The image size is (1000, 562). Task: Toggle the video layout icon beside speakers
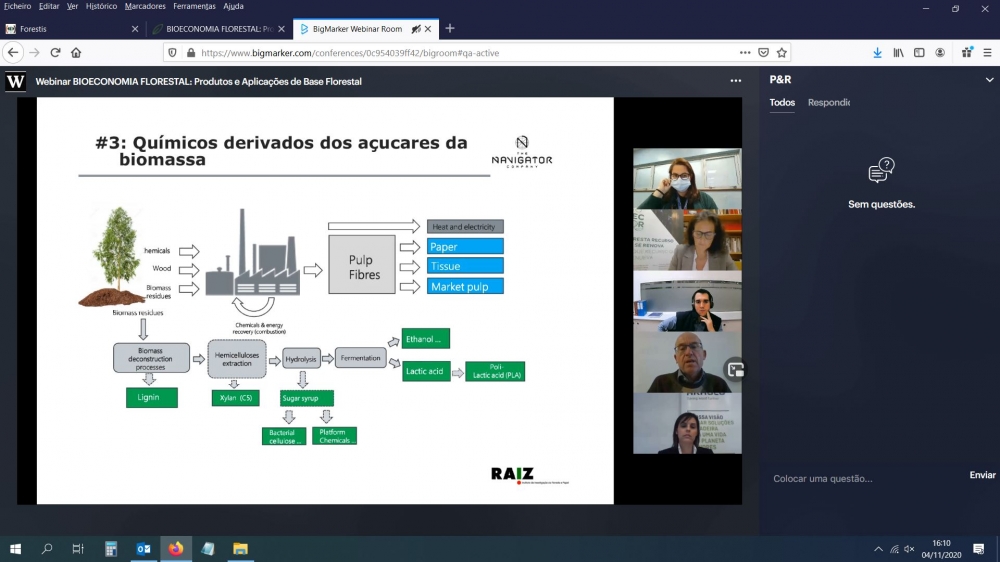tap(735, 370)
